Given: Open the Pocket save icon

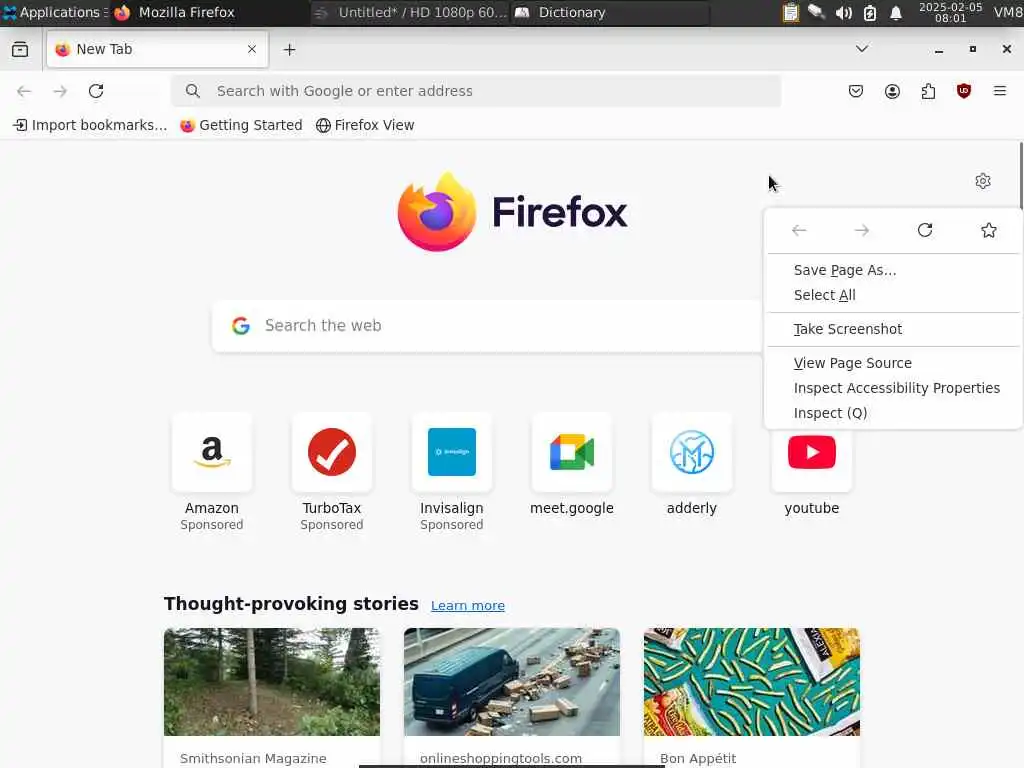Looking at the screenshot, I should point(856,91).
